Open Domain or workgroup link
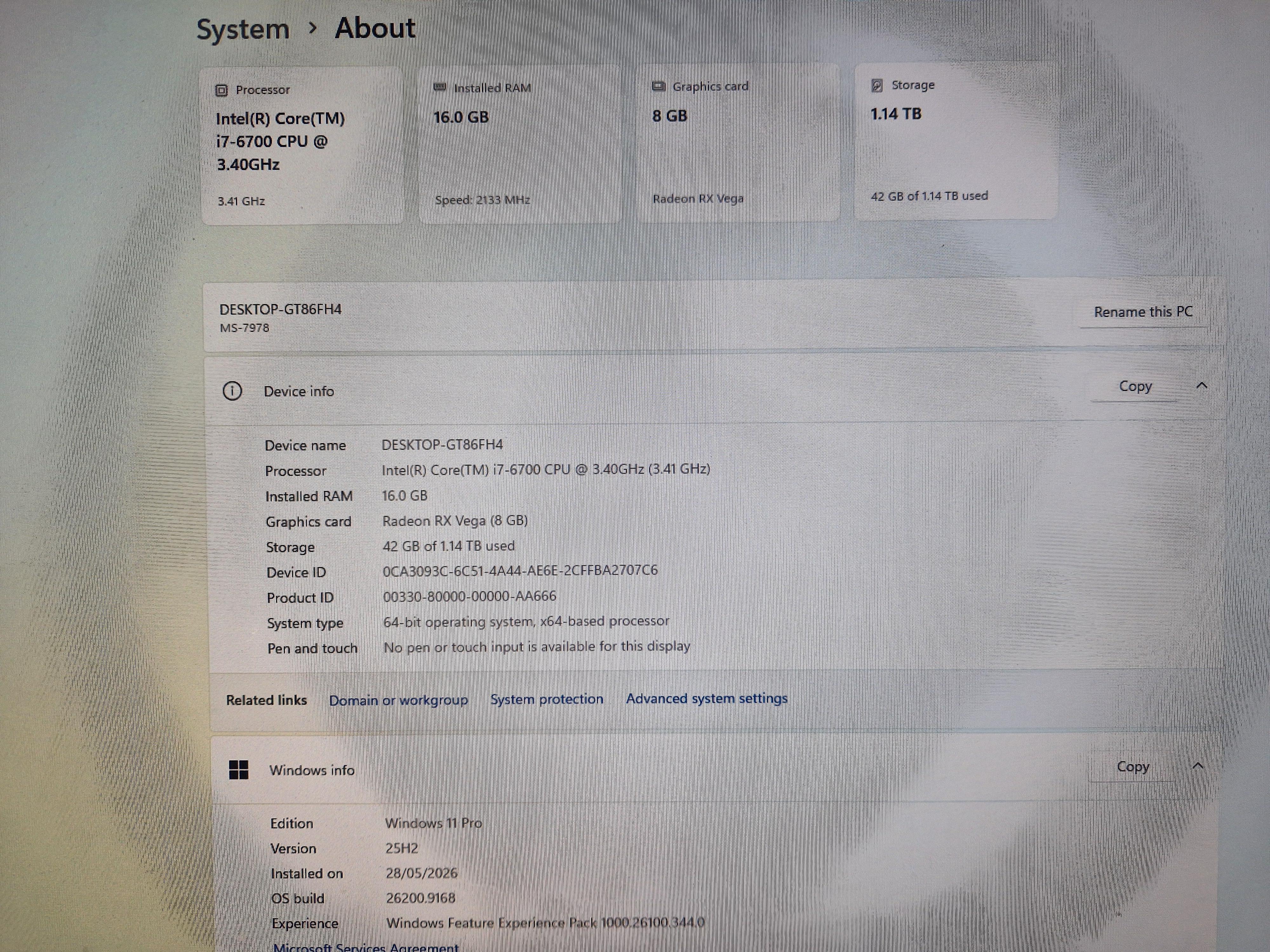Screen dimensions: 1270x952 coord(398,700)
